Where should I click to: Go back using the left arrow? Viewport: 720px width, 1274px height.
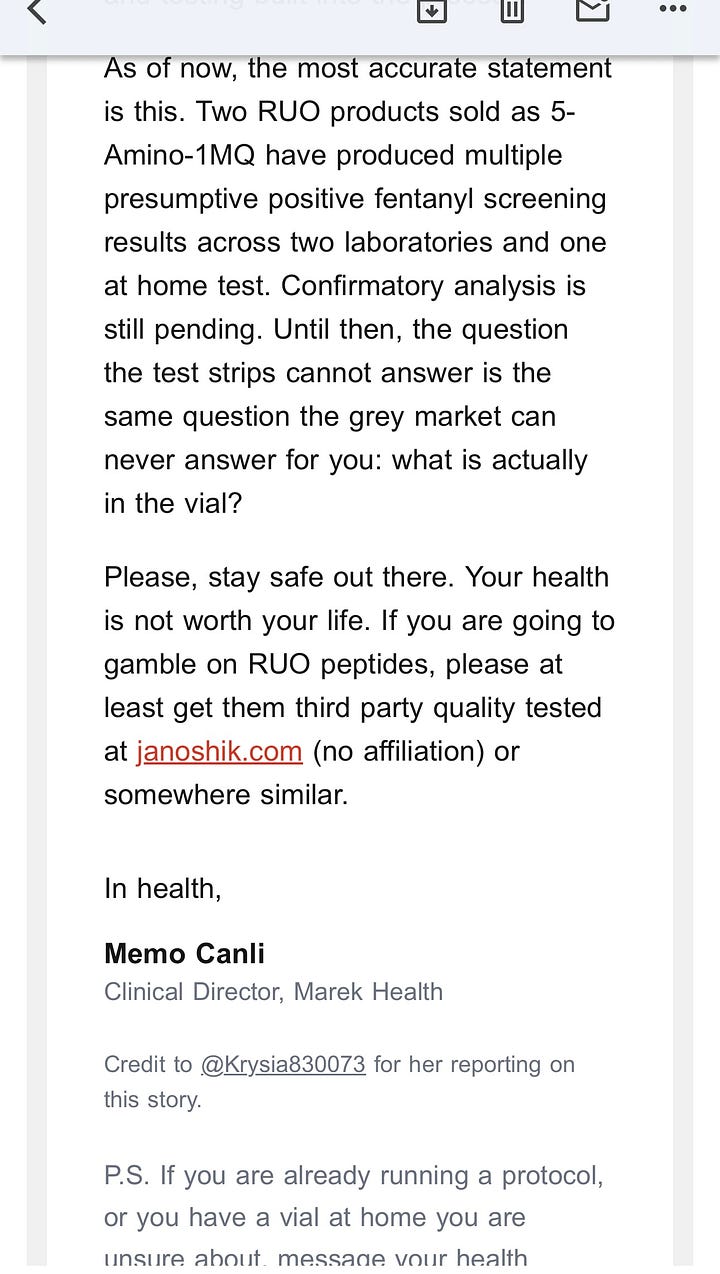[x=36, y=11]
